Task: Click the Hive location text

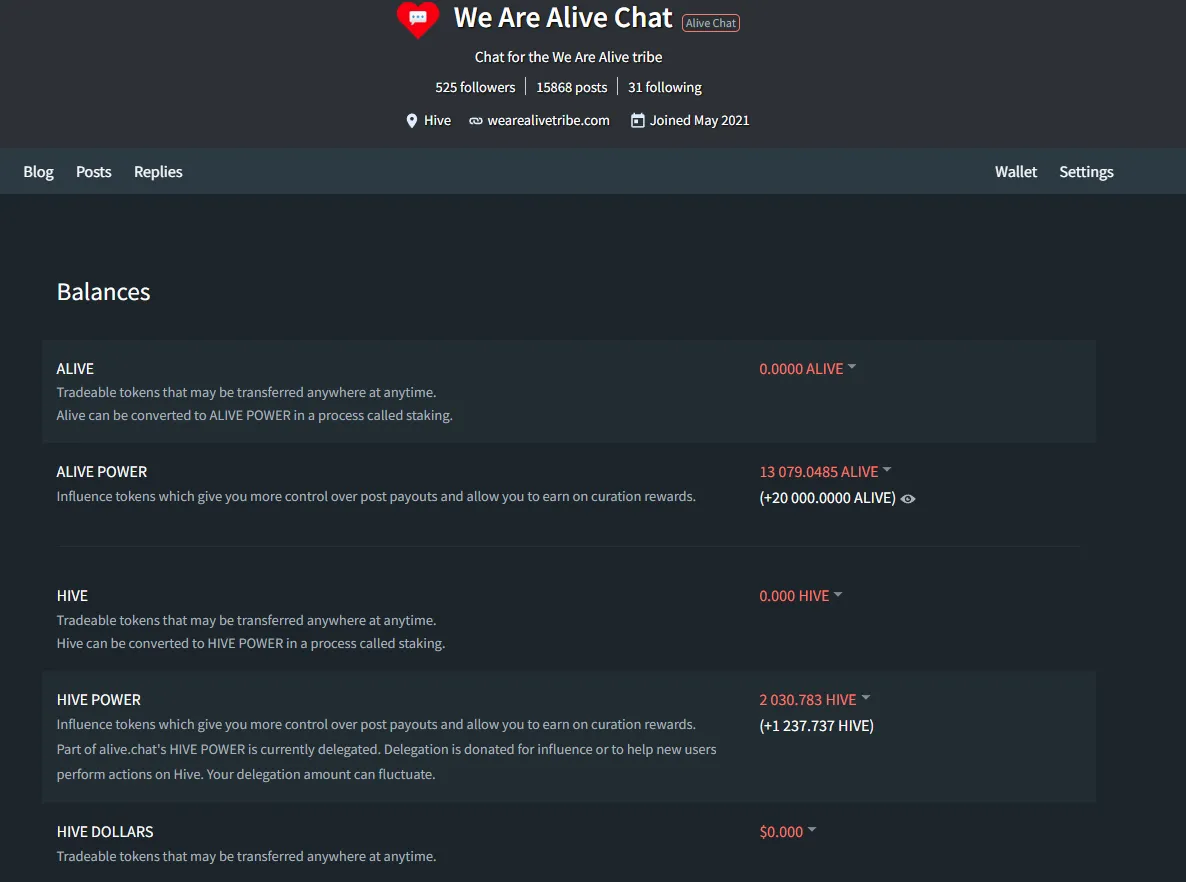Action: coord(437,120)
